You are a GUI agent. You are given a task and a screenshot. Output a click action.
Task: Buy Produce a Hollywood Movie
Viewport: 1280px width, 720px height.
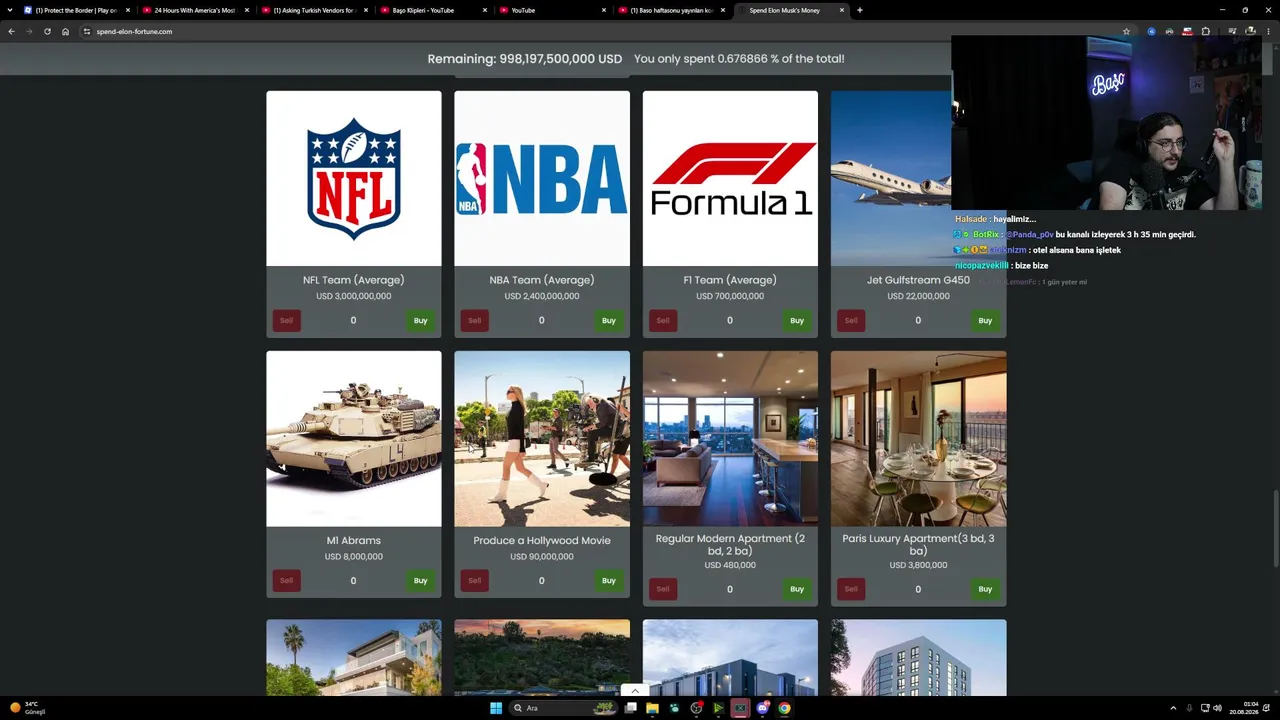[609, 581]
